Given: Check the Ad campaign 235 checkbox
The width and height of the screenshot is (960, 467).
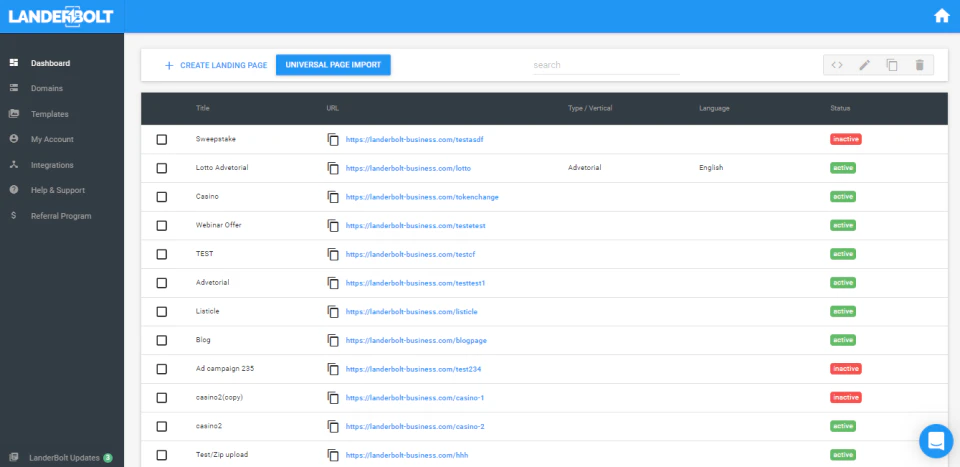Looking at the screenshot, I should click(162, 369).
